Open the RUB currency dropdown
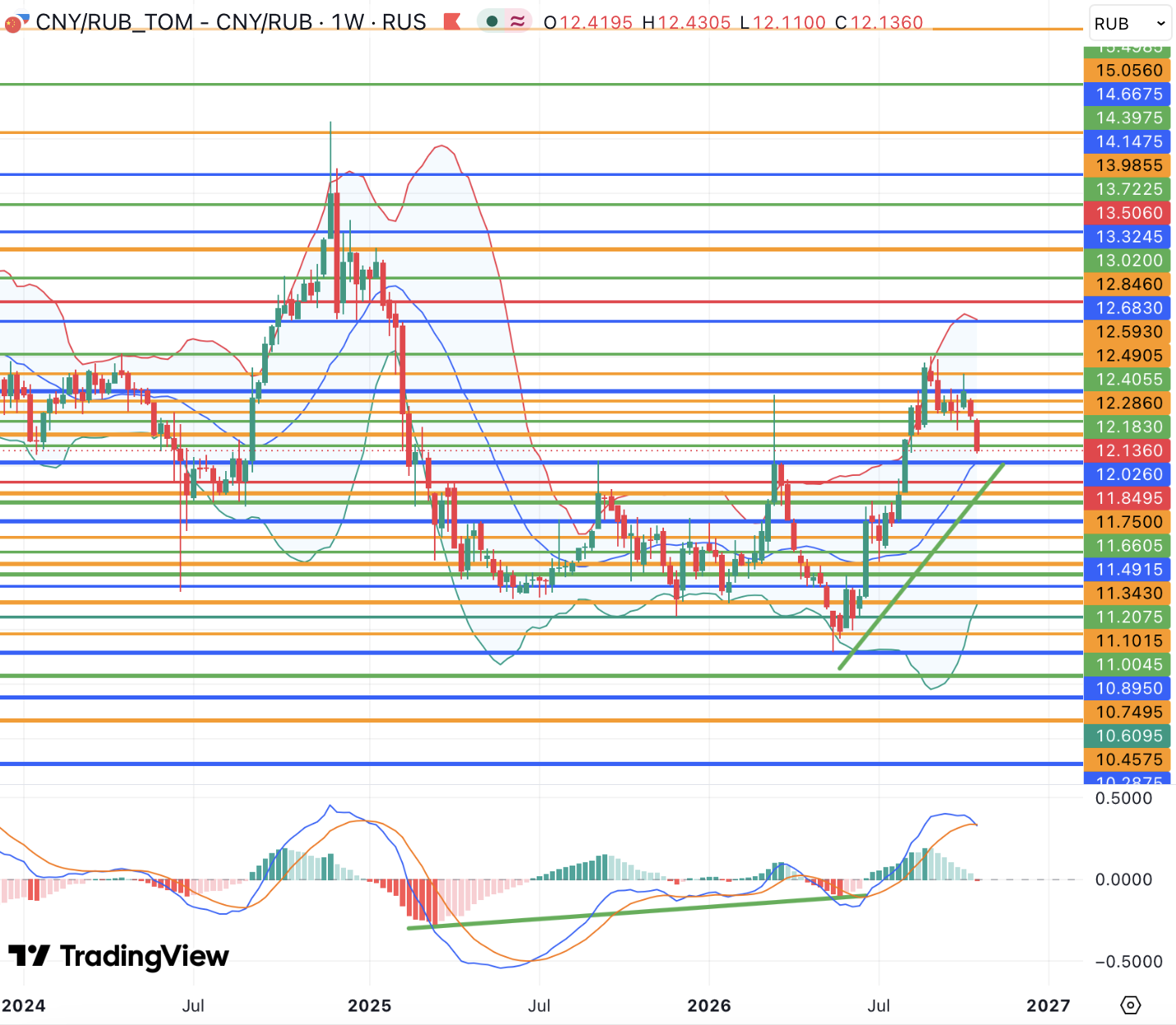The height and width of the screenshot is (1025, 1176). 1130,24
